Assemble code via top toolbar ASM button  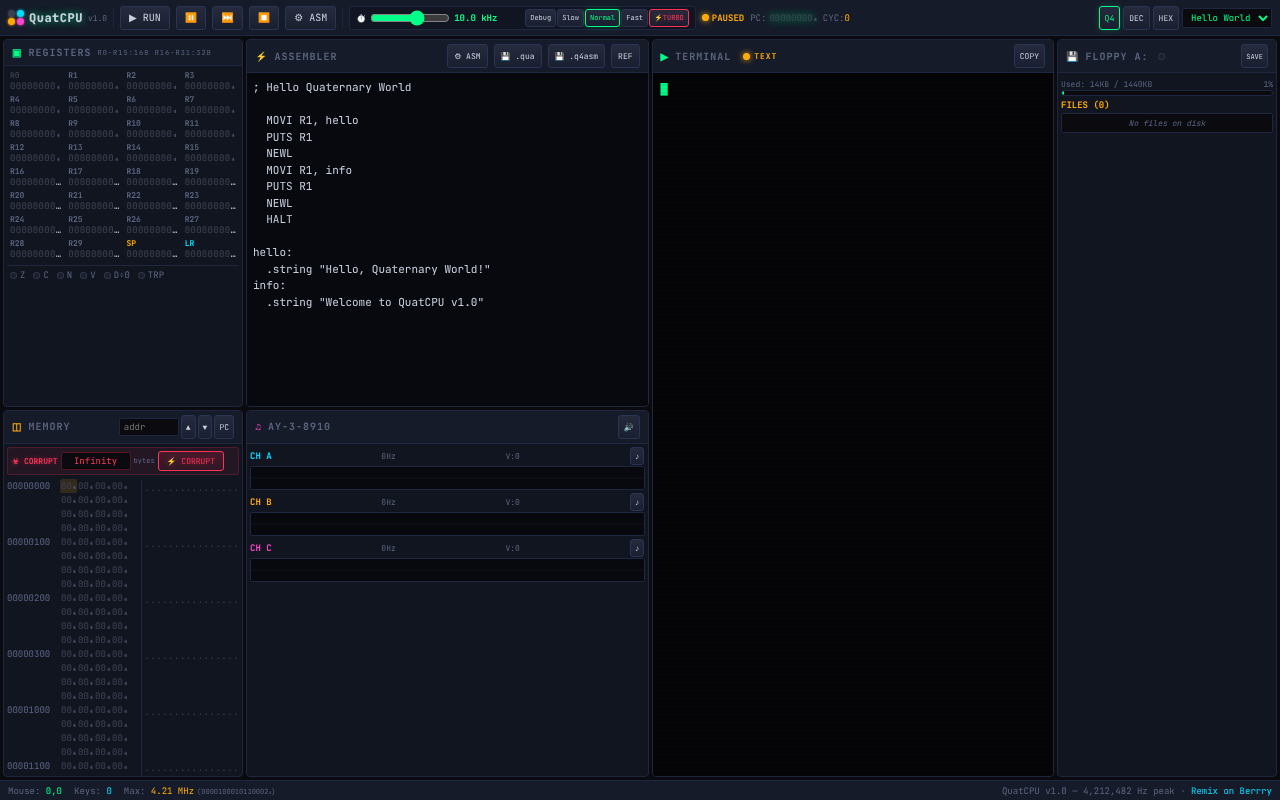[310, 18]
